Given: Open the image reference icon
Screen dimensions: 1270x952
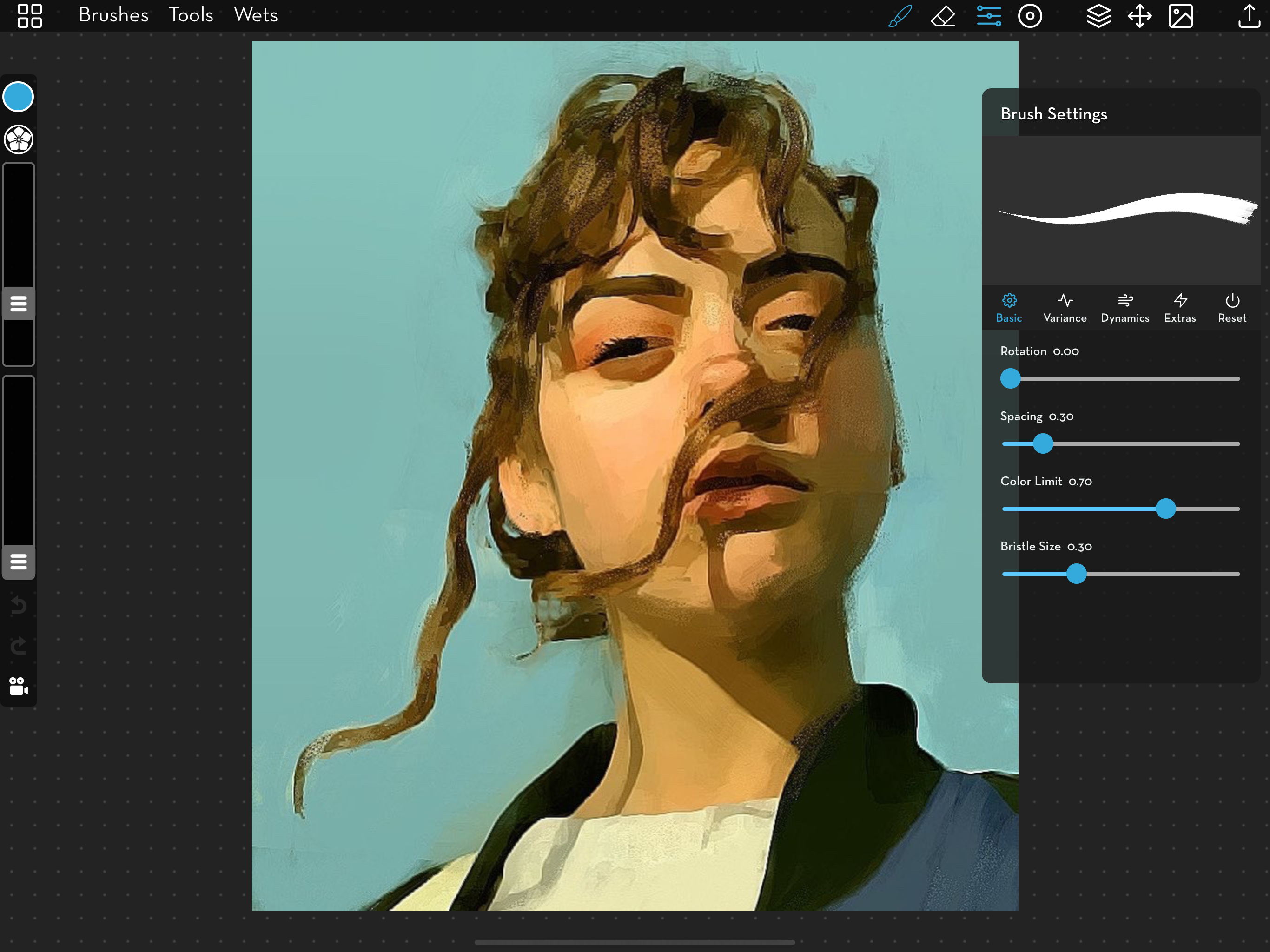Looking at the screenshot, I should point(1180,15).
